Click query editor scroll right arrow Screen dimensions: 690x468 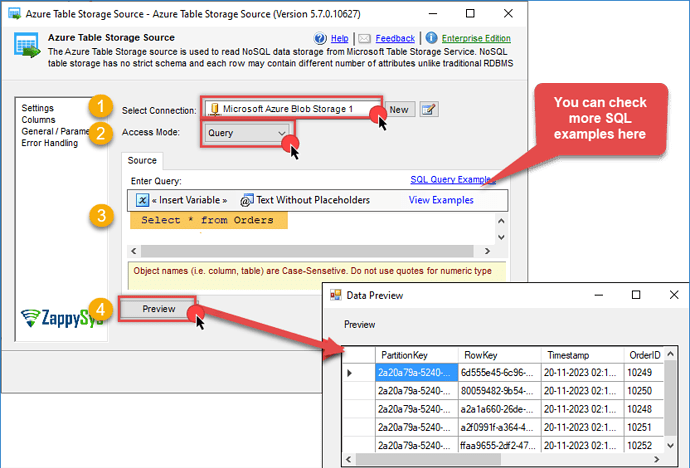point(487,251)
